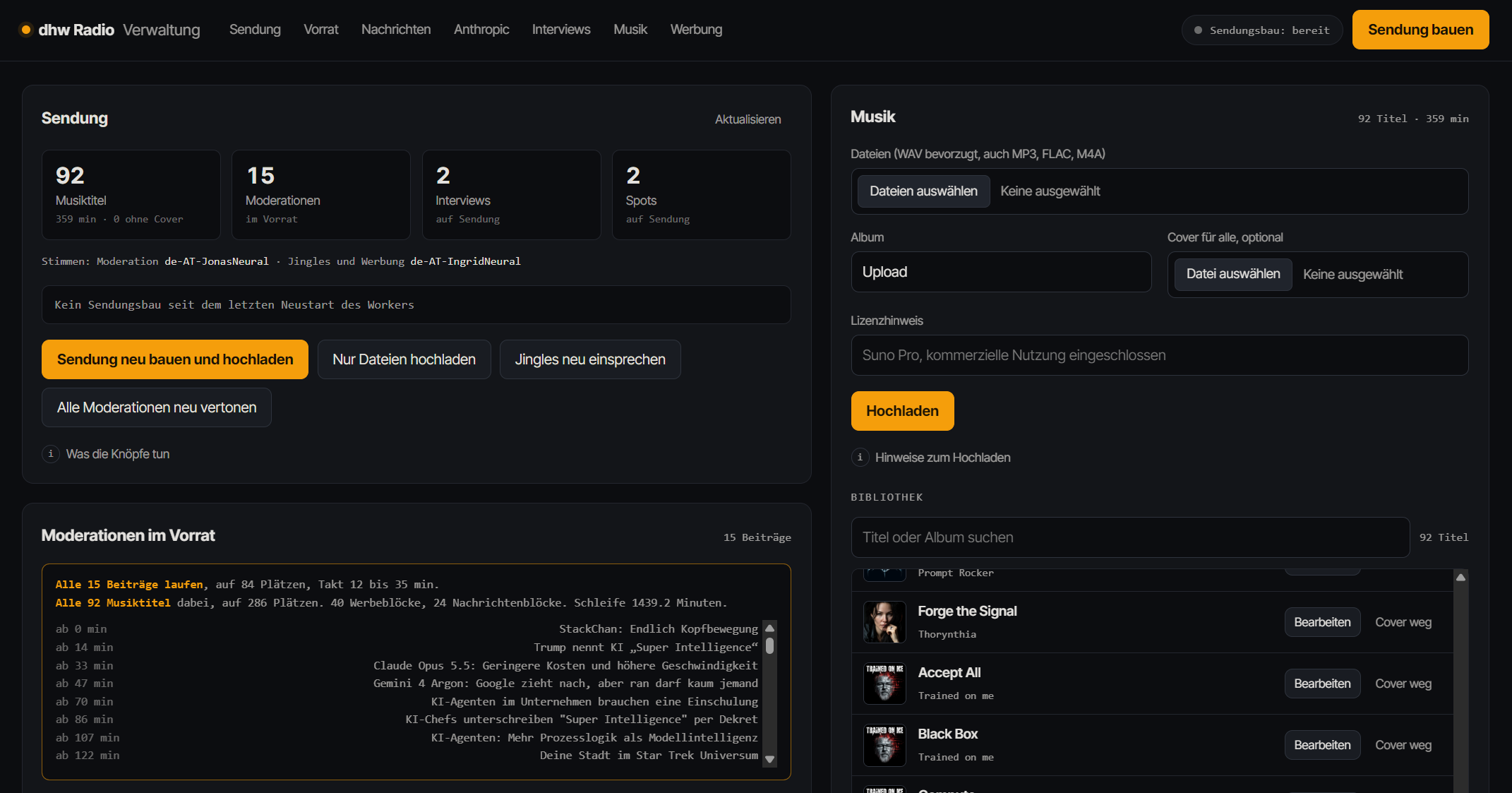
Task: Click Aktualisieren in the Sendung panel
Action: click(x=748, y=119)
